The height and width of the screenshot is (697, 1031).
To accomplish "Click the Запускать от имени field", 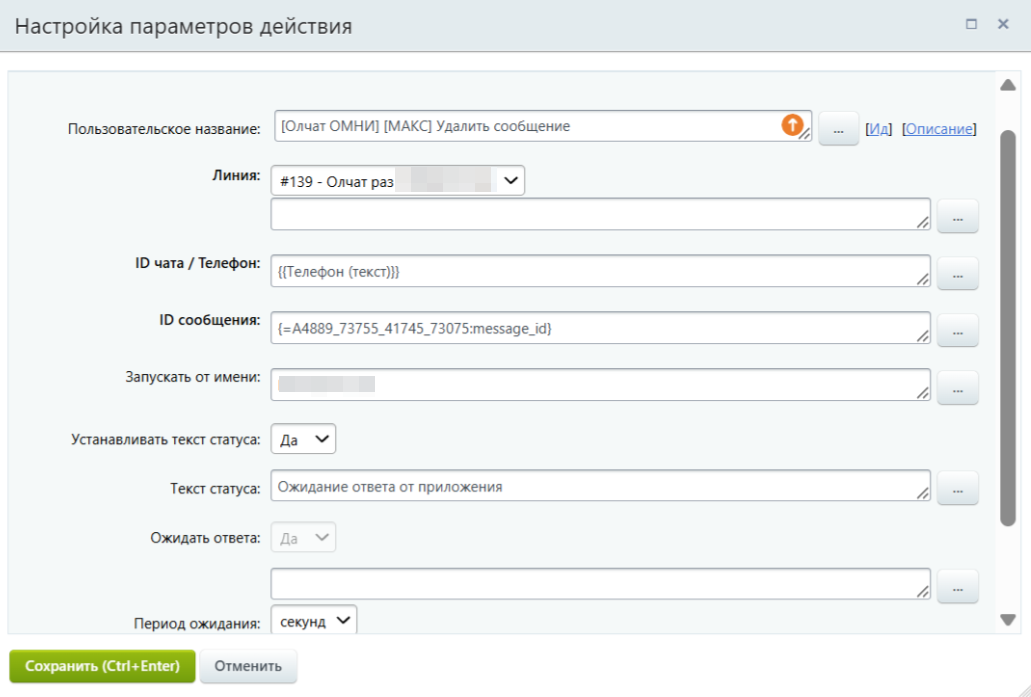I will pos(600,385).
